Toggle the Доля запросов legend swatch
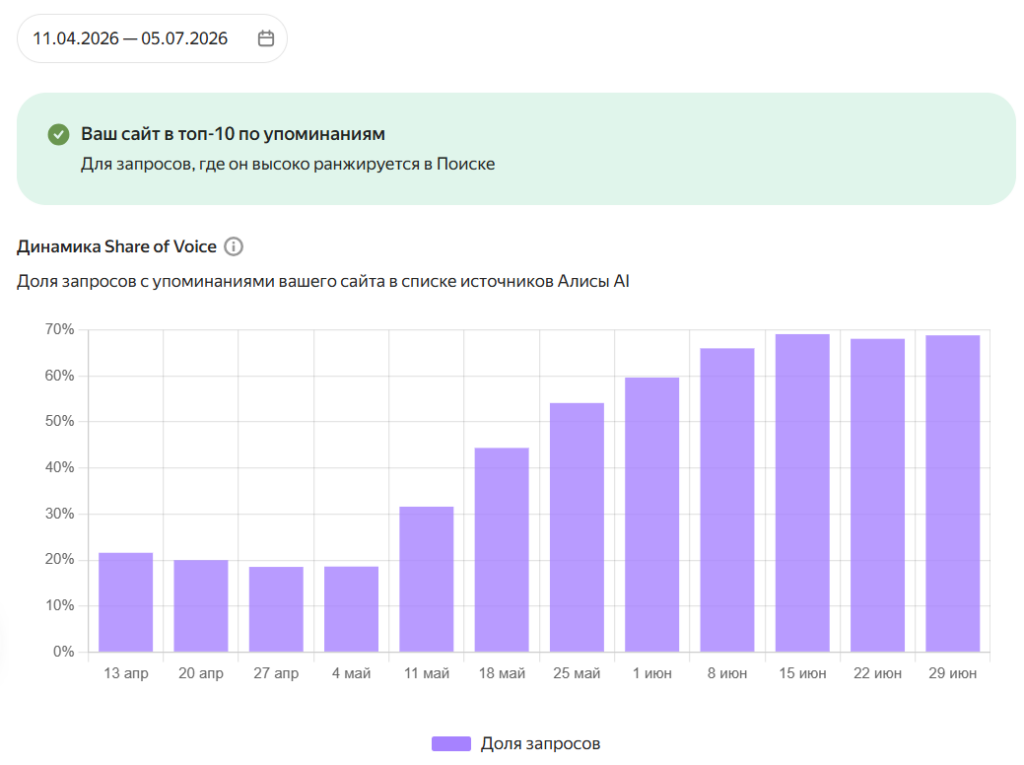The height and width of the screenshot is (765, 1024). pyautogui.click(x=451, y=743)
